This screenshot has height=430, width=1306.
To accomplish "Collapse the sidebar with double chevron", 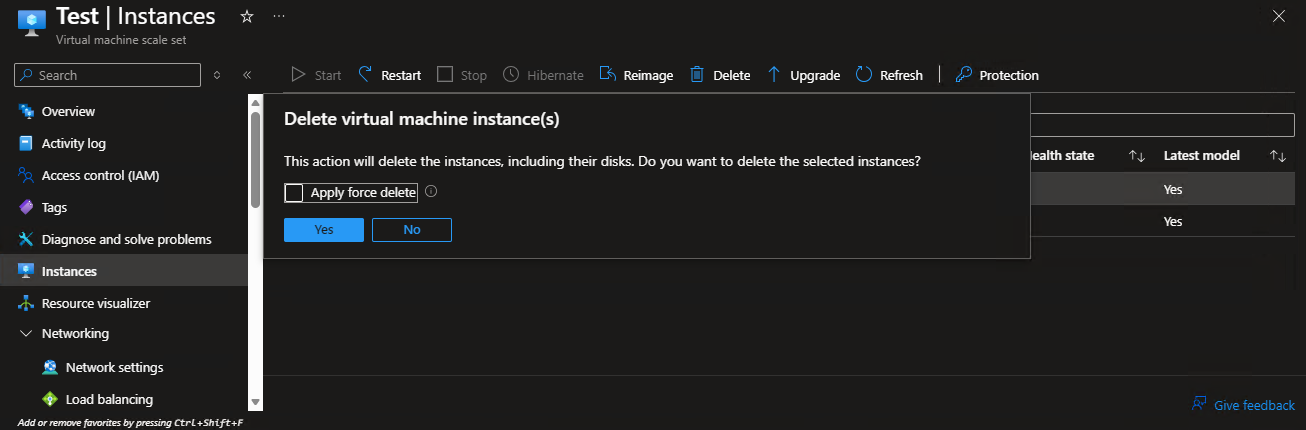I will pyautogui.click(x=247, y=75).
